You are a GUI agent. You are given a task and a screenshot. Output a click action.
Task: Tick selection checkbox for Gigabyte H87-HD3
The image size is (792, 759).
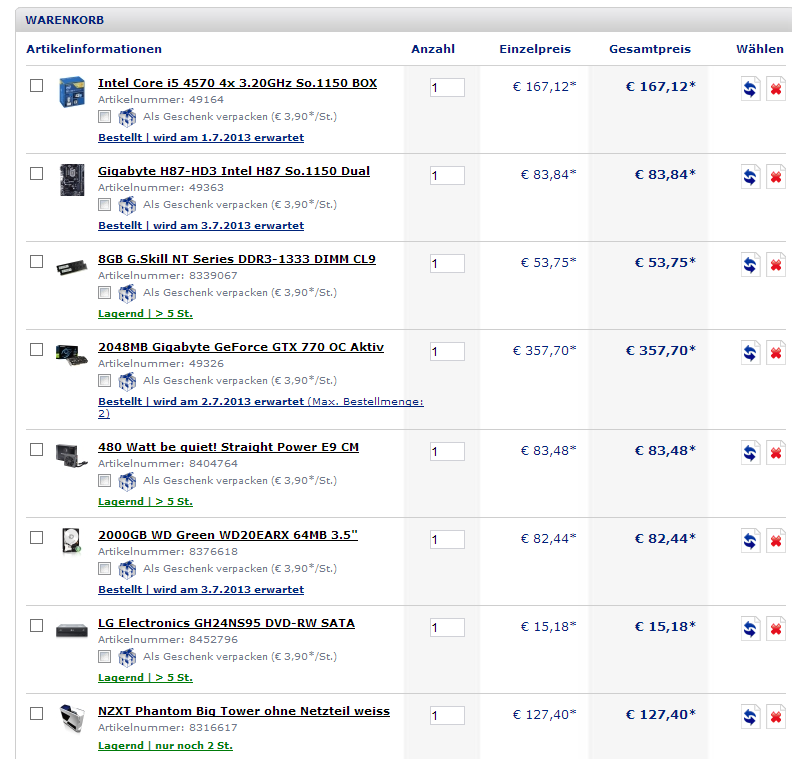point(36,173)
